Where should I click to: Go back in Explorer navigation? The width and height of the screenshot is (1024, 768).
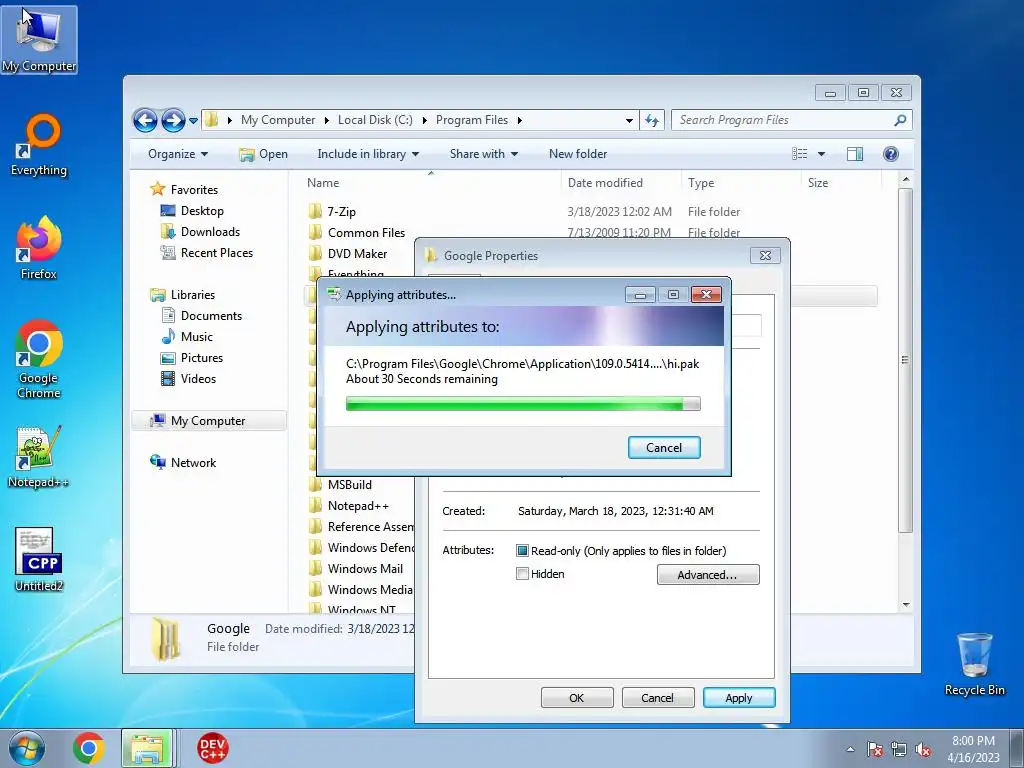pyautogui.click(x=145, y=120)
